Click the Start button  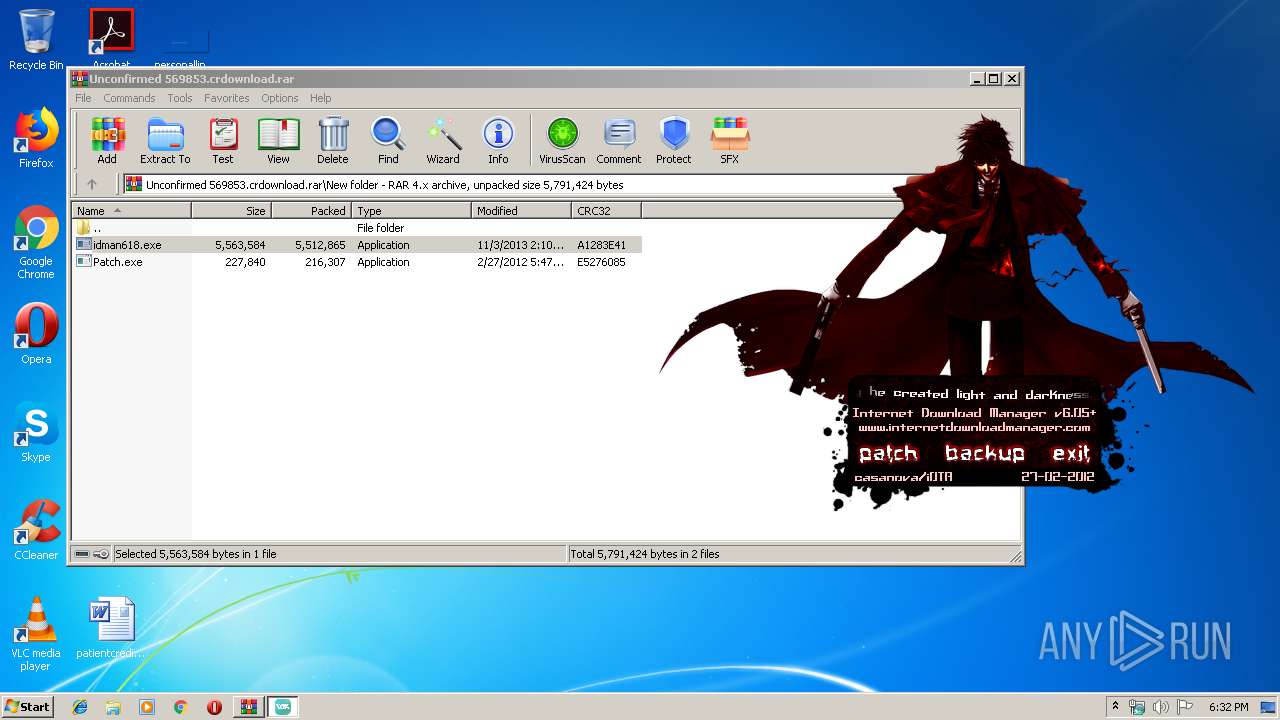point(28,706)
